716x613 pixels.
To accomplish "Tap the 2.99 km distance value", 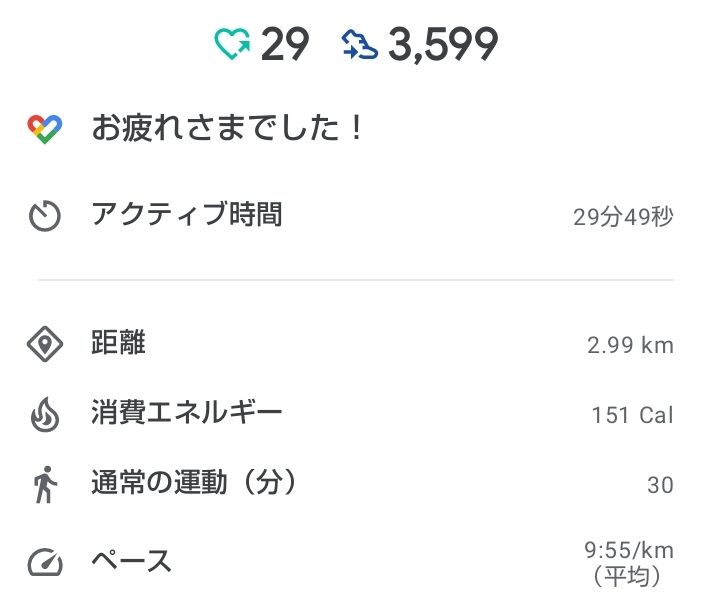I will tap(630, 346).
